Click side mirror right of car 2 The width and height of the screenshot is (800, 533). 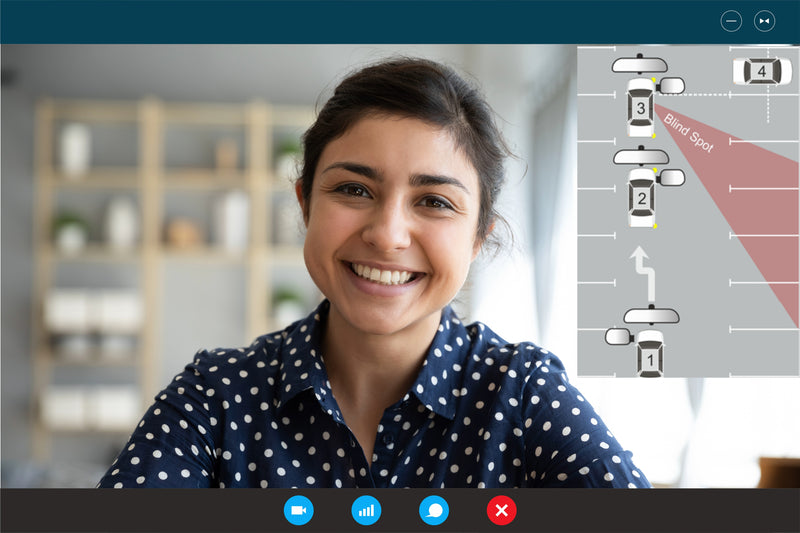(x=672, y=177)
